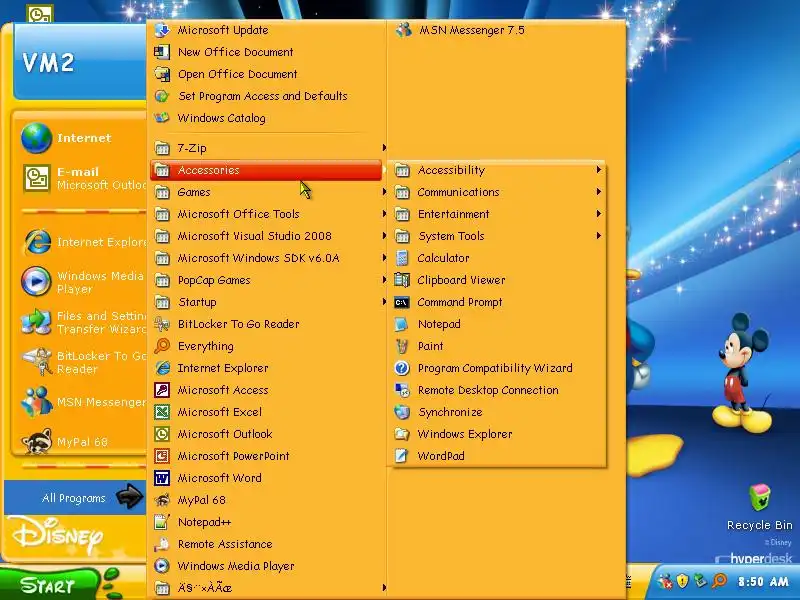
Task: Click MSN Messenger in recent programs list
Action: (82, 402)
